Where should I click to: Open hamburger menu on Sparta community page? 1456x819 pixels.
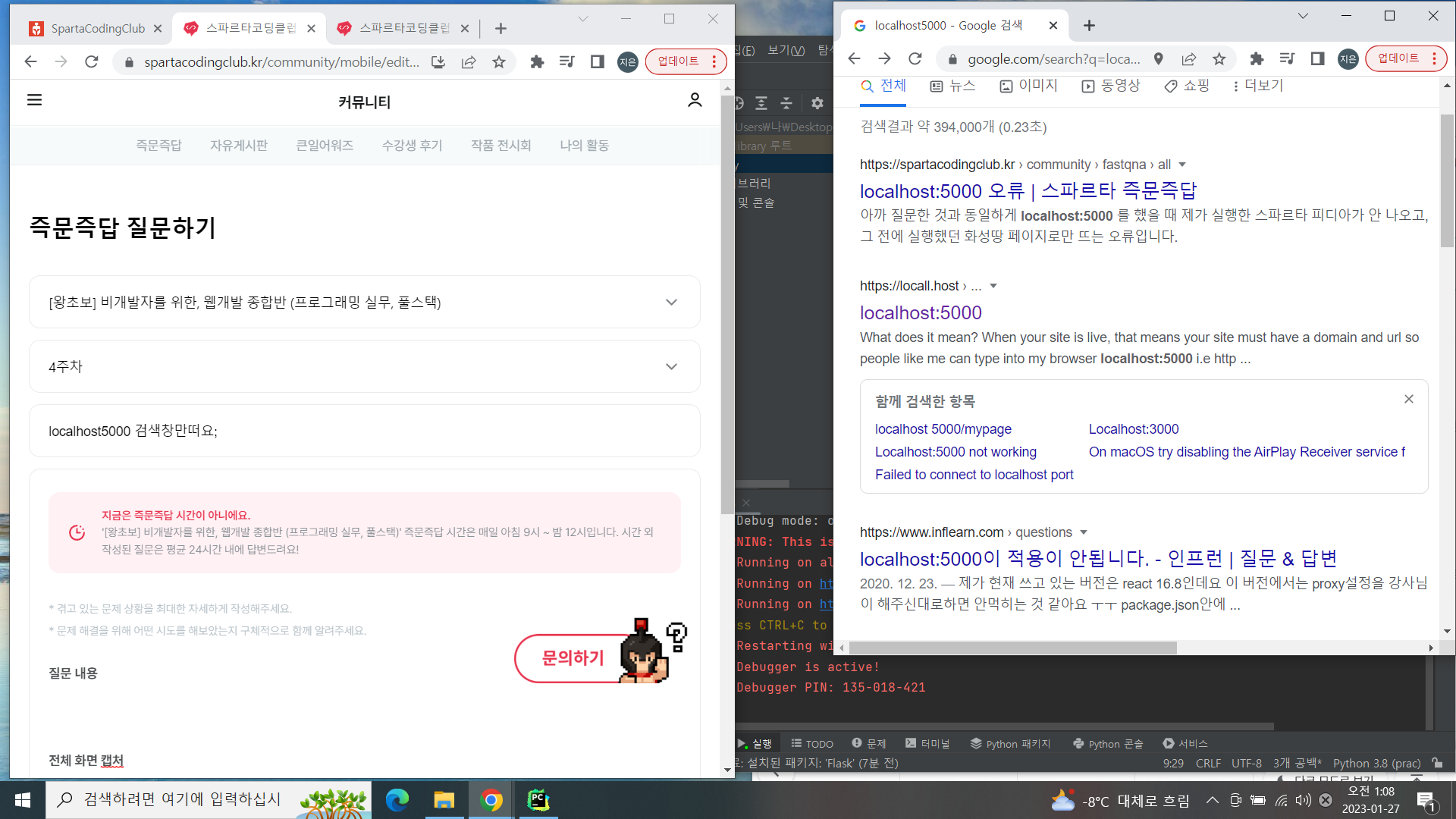[x=34, y=100]
